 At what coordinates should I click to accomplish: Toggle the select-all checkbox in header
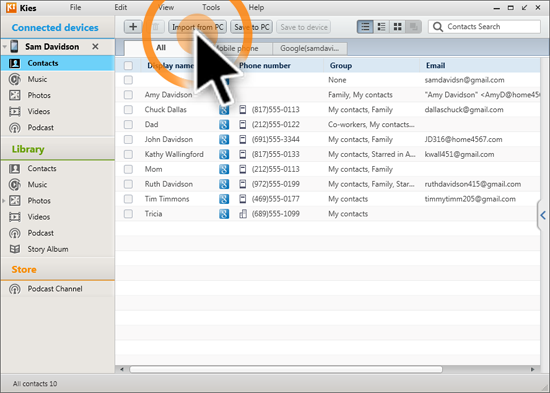[128, 65]
